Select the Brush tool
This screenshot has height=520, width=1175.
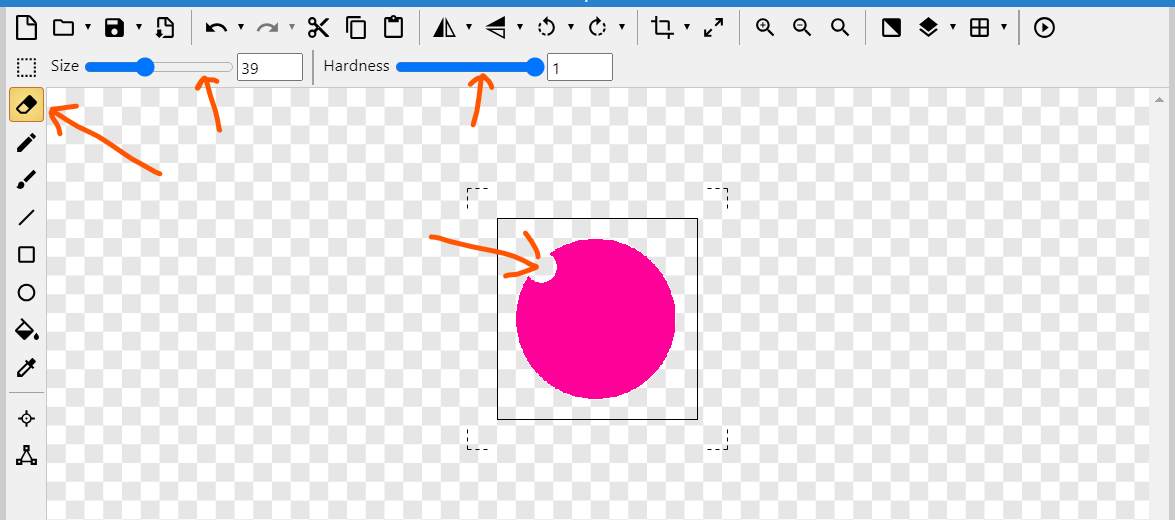point(26,180)
